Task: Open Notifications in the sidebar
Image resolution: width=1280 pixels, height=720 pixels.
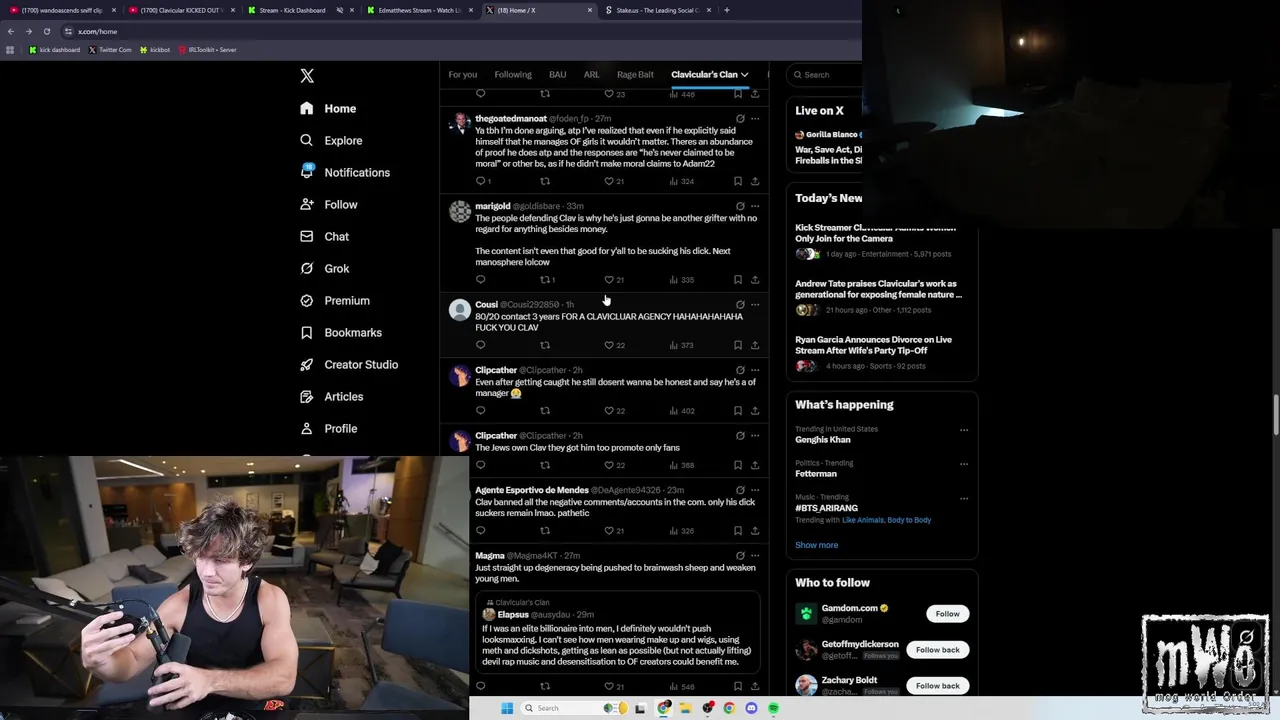Action: click(x=345, y=172)
